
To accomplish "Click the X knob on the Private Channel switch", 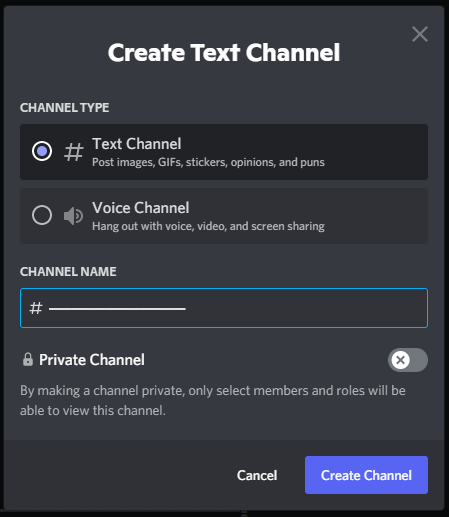I will (x=400, y=360).
